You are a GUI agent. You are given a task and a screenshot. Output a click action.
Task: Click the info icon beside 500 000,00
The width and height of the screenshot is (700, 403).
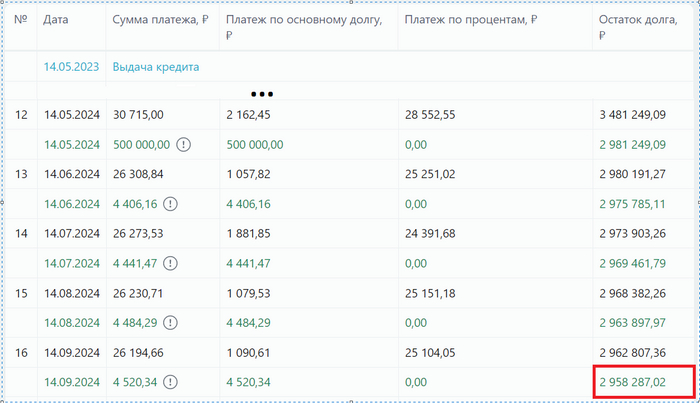pyautogui.click(x=184, y=144)
